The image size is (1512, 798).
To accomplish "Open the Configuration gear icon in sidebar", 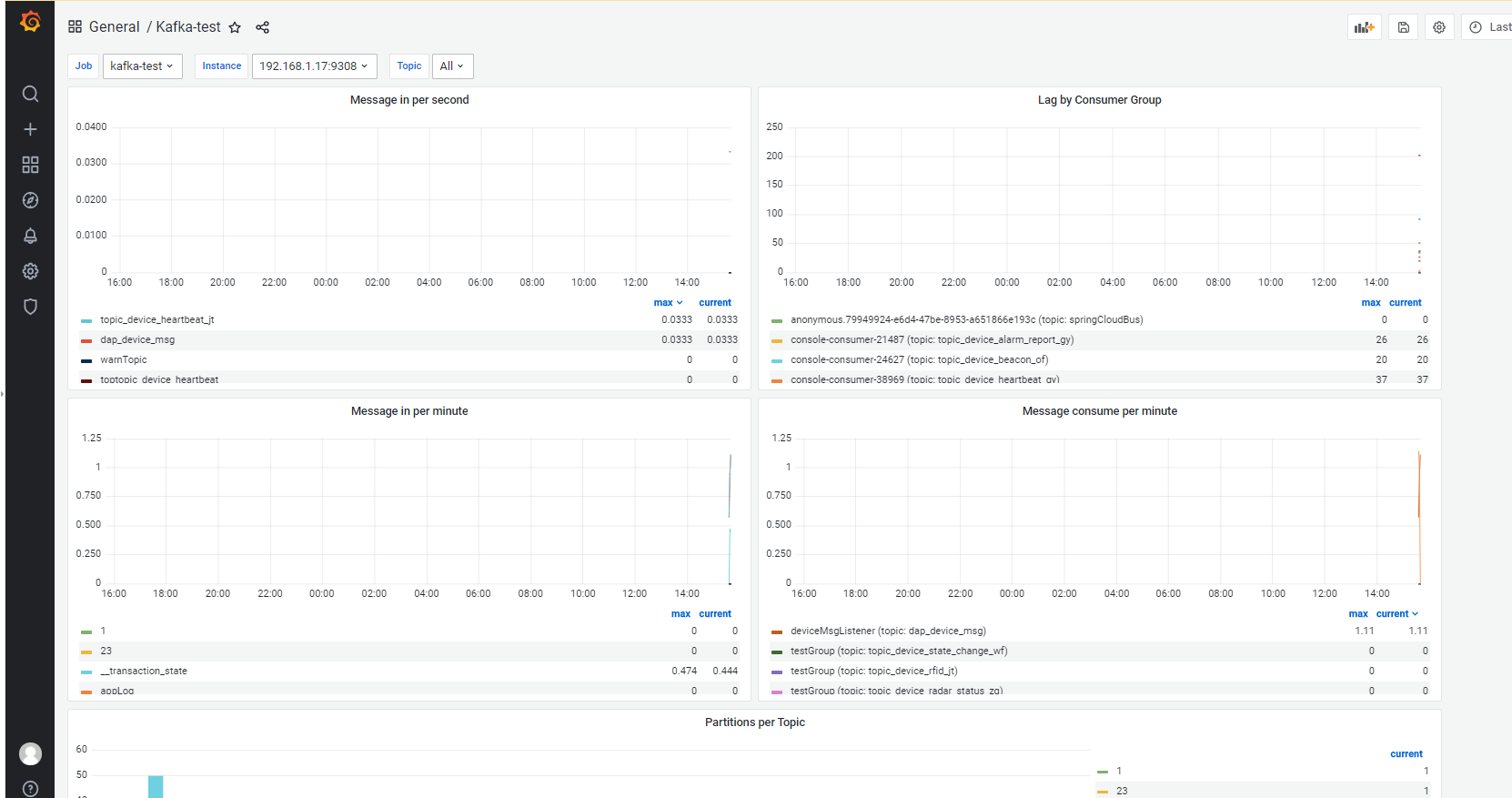I will [x=30, y=271].
